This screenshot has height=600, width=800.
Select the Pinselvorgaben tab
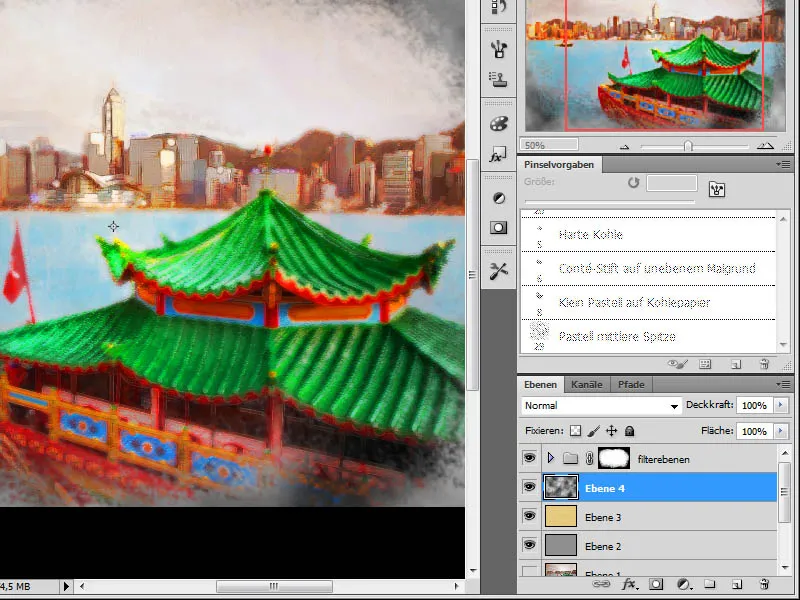[x=559, y=164]
